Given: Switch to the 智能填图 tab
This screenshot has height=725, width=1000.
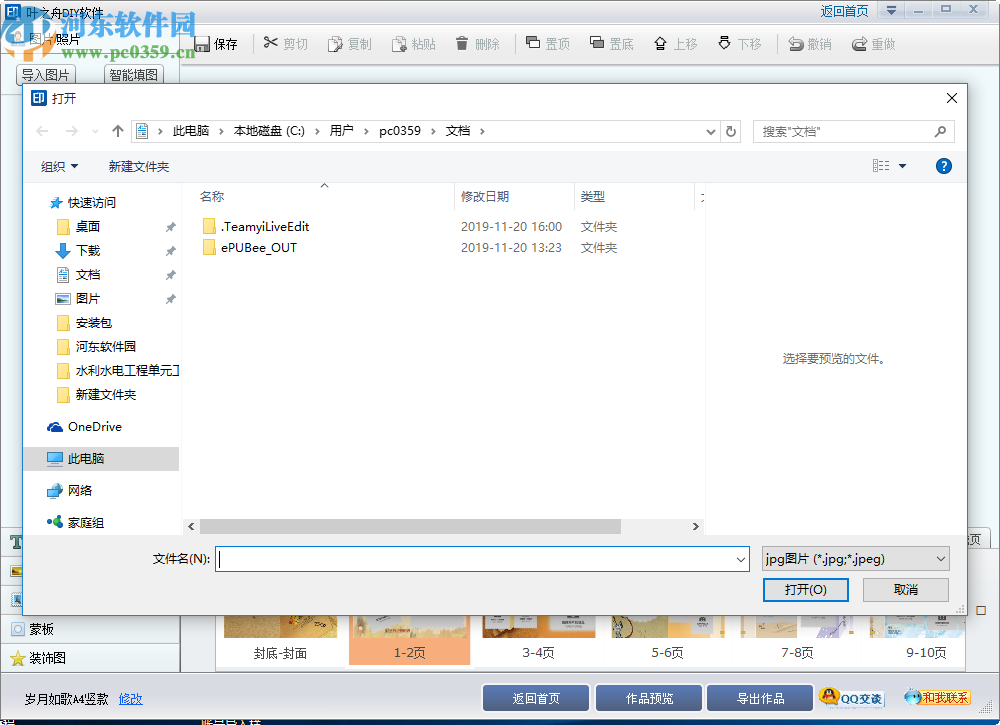Looking at the screenshot, I should pyautogui.click(x=135, y=73).
